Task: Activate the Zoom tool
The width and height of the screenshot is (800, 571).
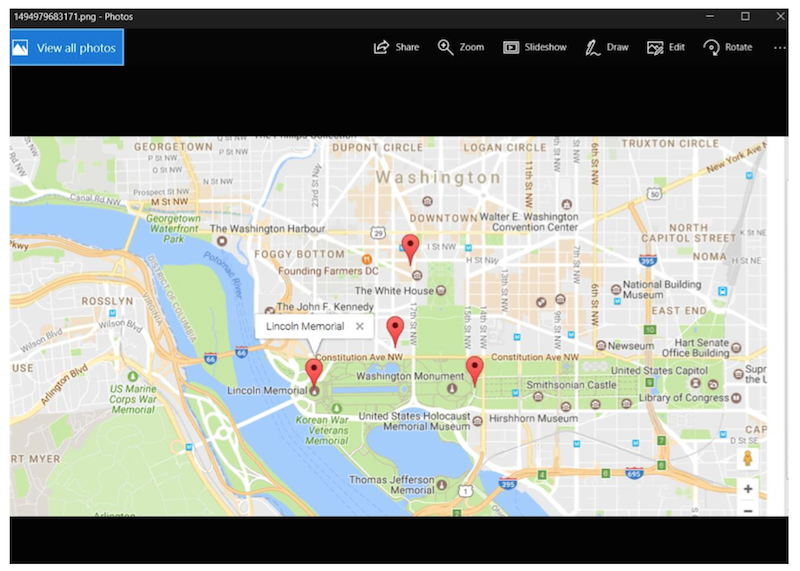Action: (461, 47)
